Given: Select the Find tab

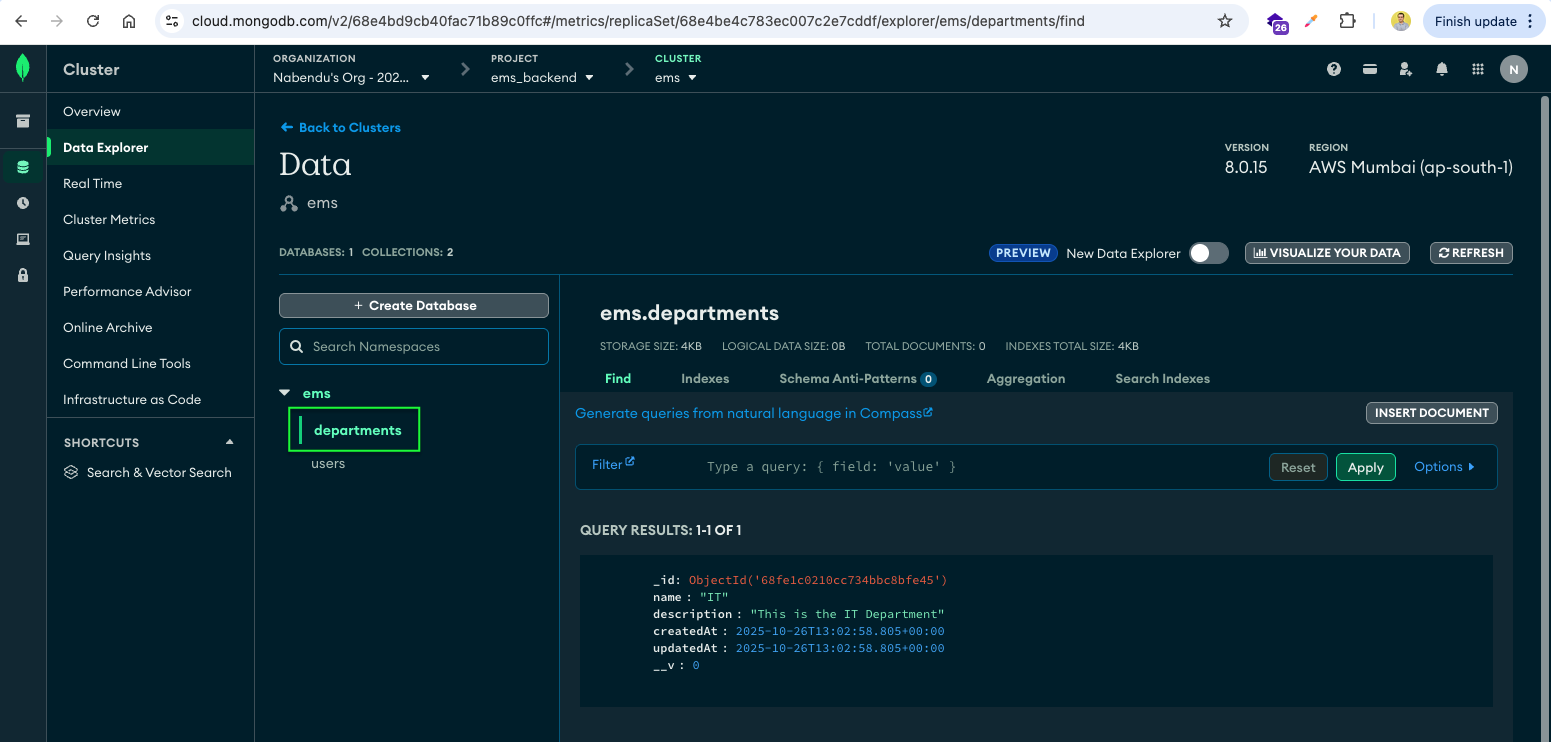Looking at the screenshot, I should (x=618, y=379).
